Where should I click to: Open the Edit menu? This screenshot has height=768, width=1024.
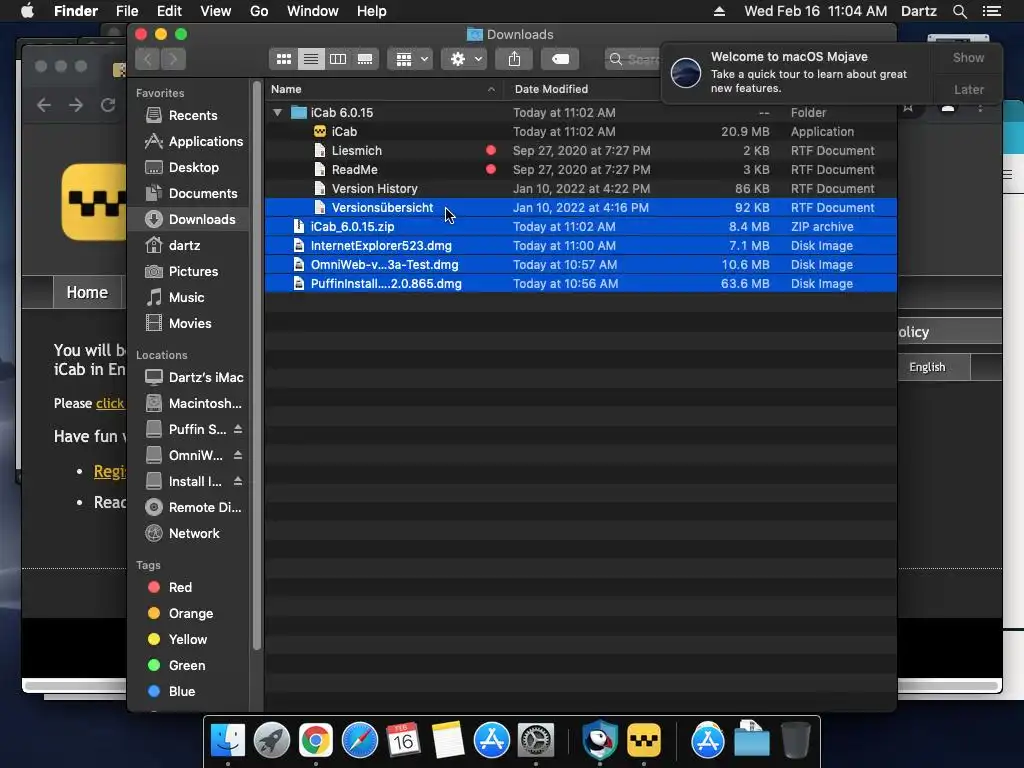point(169,11)
